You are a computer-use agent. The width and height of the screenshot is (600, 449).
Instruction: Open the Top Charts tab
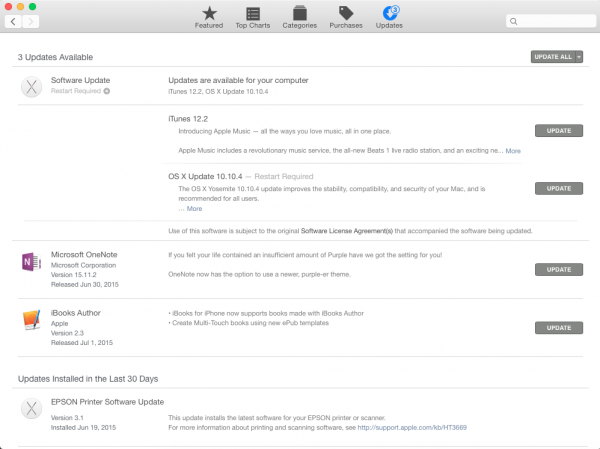click(x=253, y=18)
